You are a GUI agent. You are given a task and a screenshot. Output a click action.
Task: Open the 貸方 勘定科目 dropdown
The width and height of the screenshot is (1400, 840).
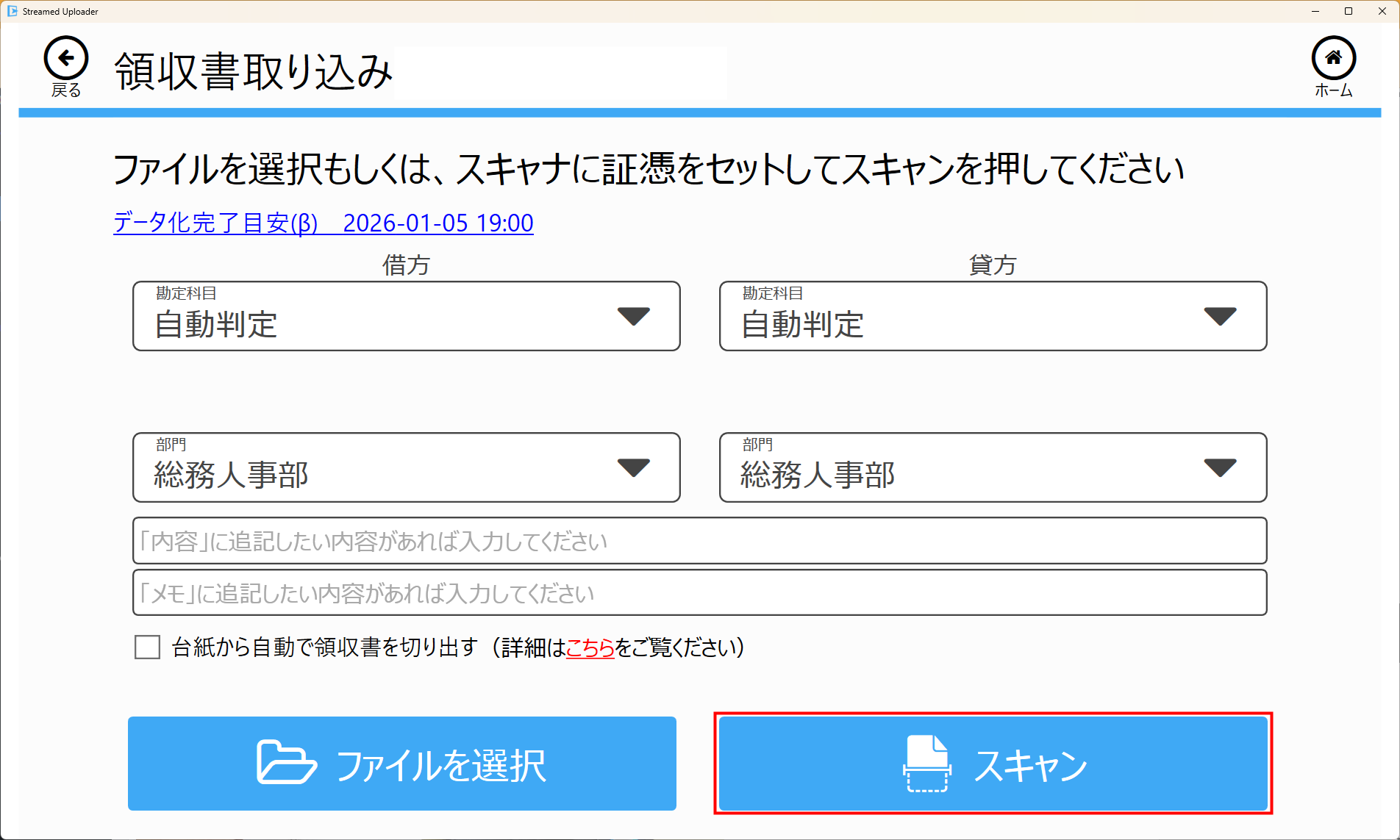point(993,316)
